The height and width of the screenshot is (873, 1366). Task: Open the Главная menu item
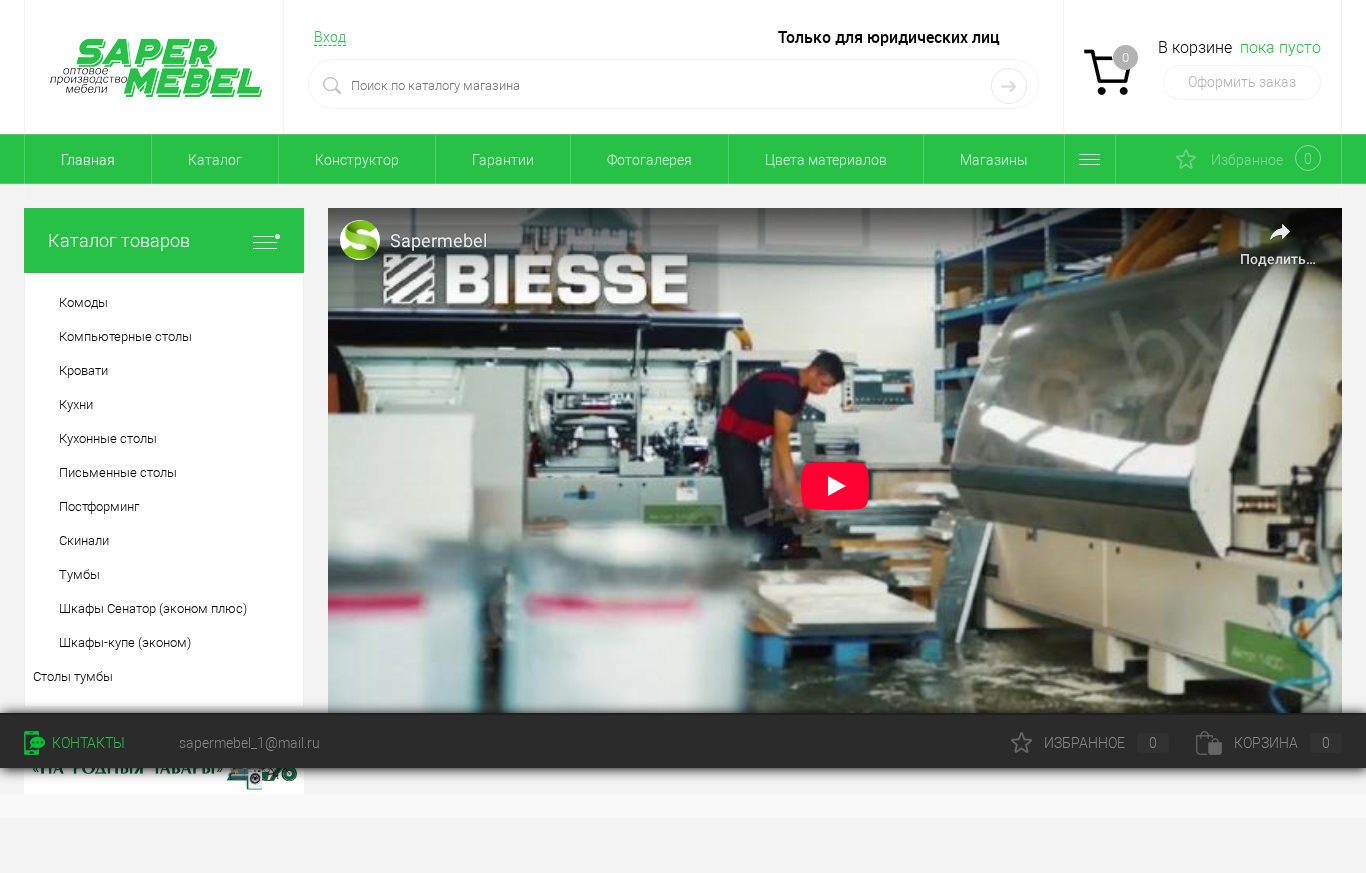click(88, 160)
